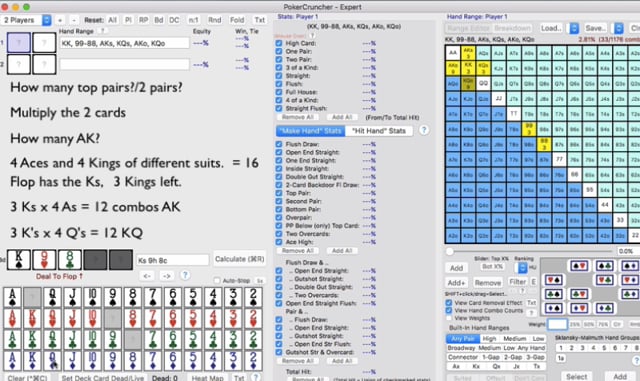Click the Weight input field
This screenshot has width=640, height=381.
557,324
